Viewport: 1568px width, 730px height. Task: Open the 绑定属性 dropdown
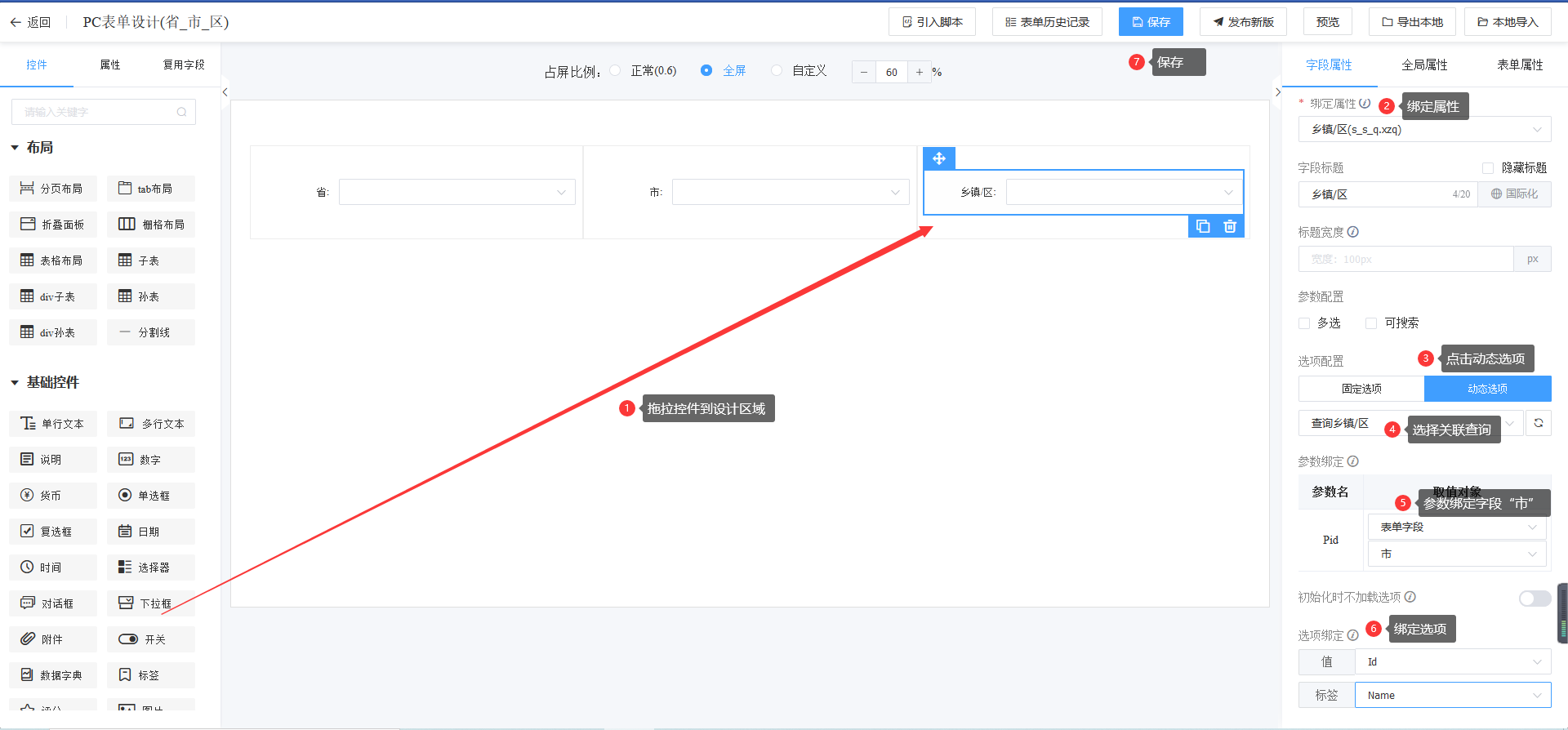pos(1424,129)
